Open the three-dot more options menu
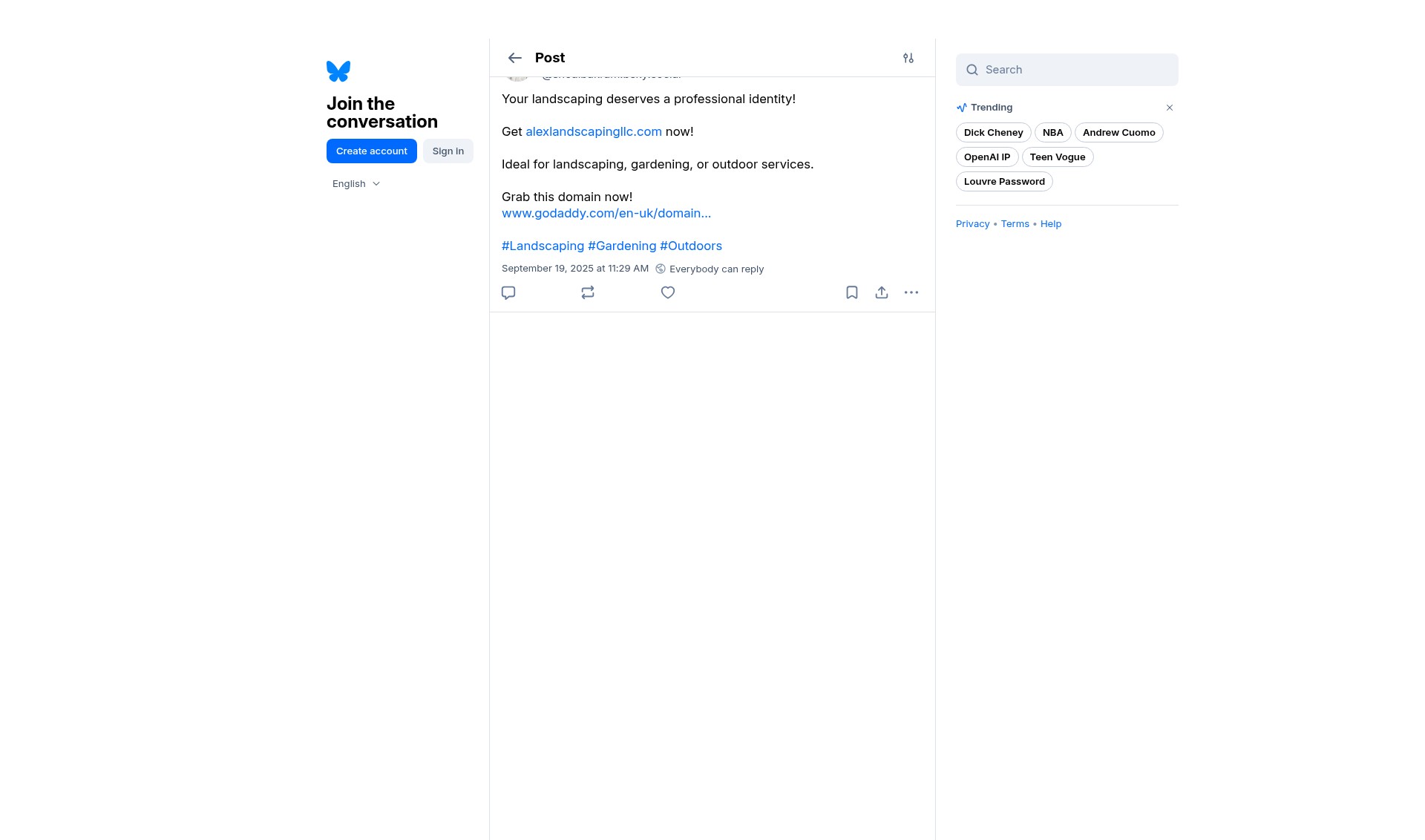 [911, 292]
